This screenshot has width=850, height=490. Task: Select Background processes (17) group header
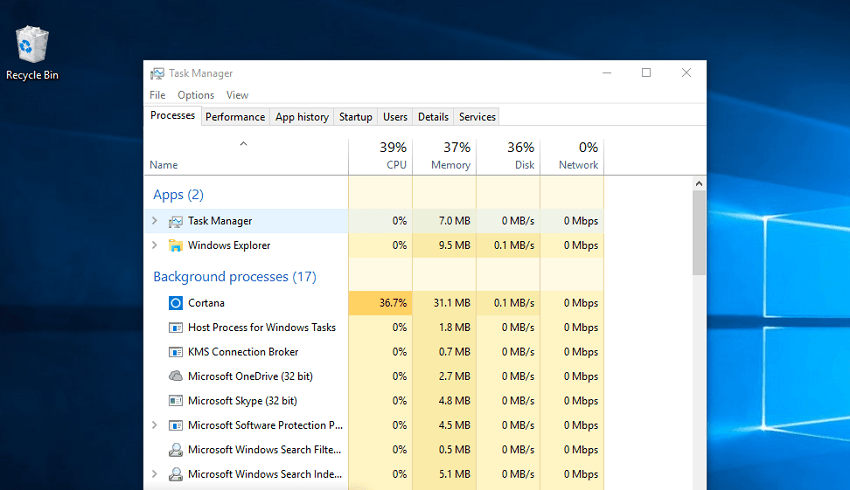pyautogui.click(x=235, y=276)
